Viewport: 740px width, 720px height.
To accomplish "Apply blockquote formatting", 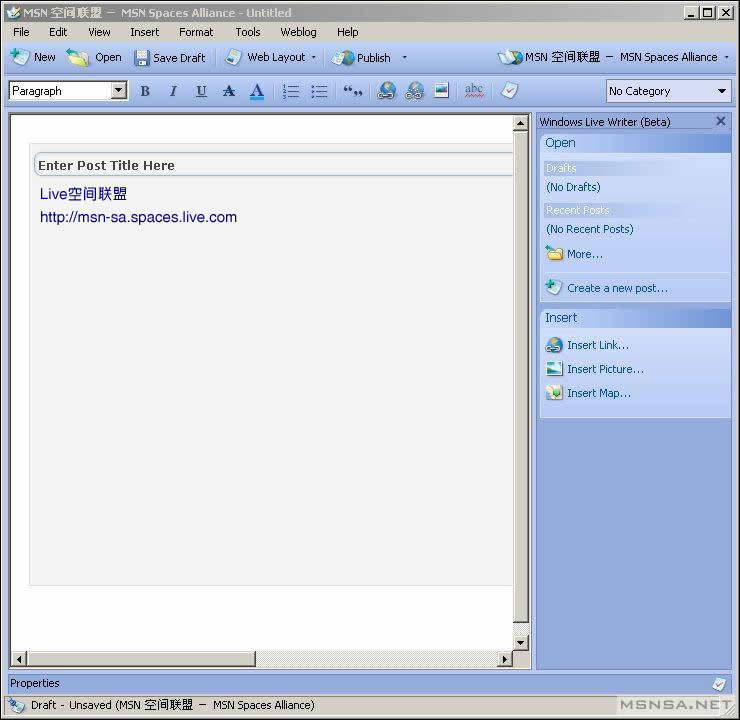I will click(x=353, y=91).
